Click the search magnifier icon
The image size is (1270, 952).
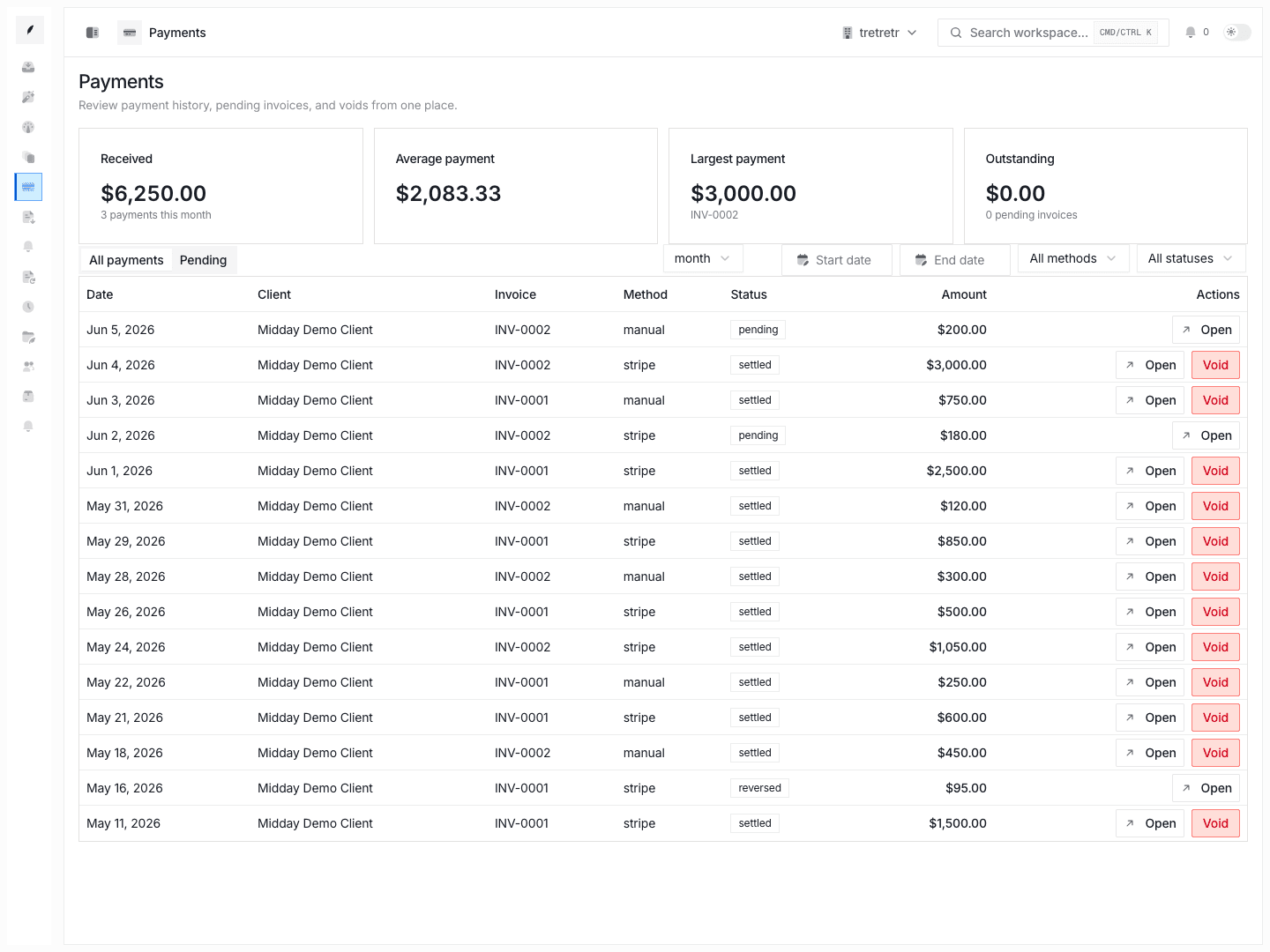[956, 33]
